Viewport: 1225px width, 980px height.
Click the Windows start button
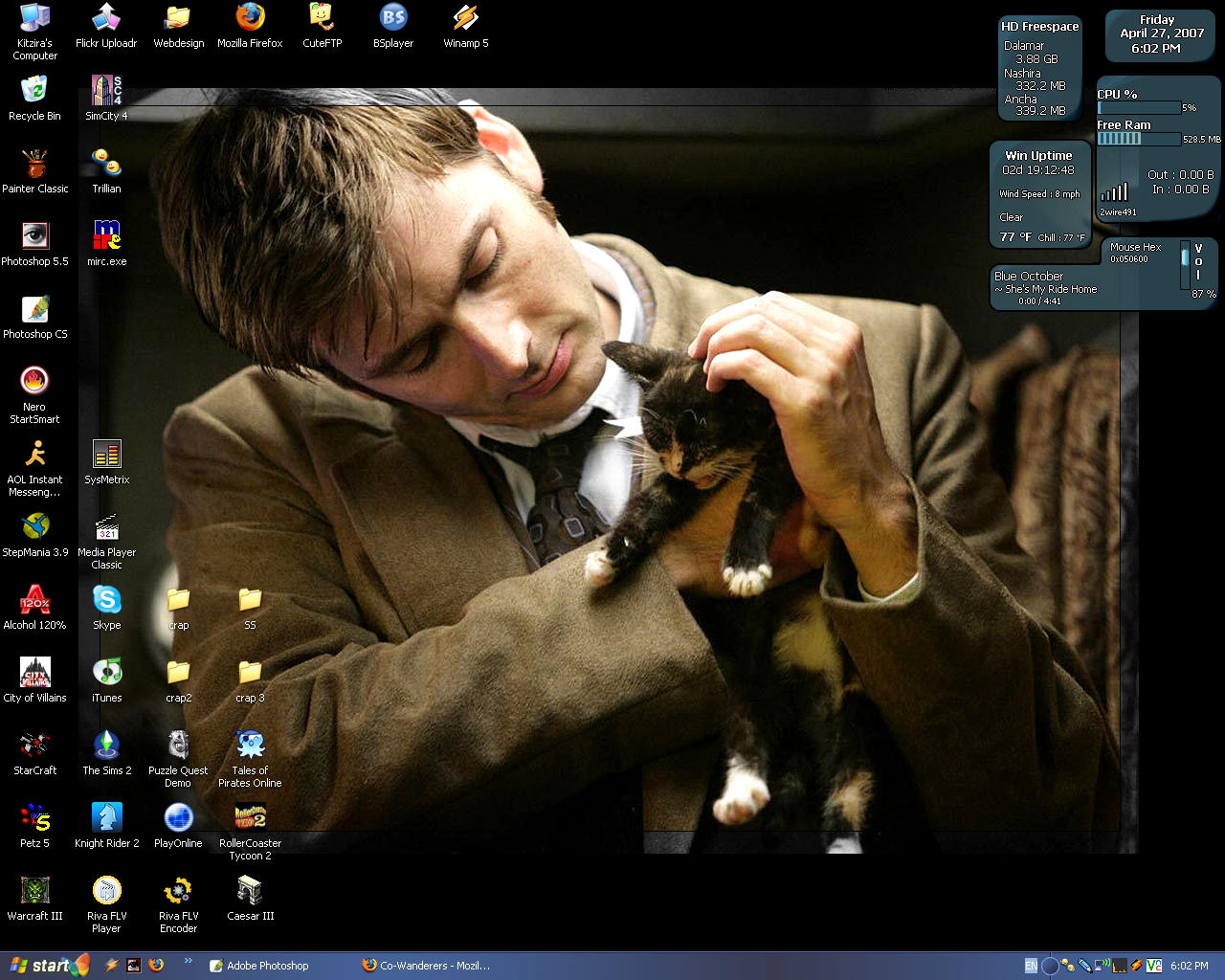pos(46,966)
